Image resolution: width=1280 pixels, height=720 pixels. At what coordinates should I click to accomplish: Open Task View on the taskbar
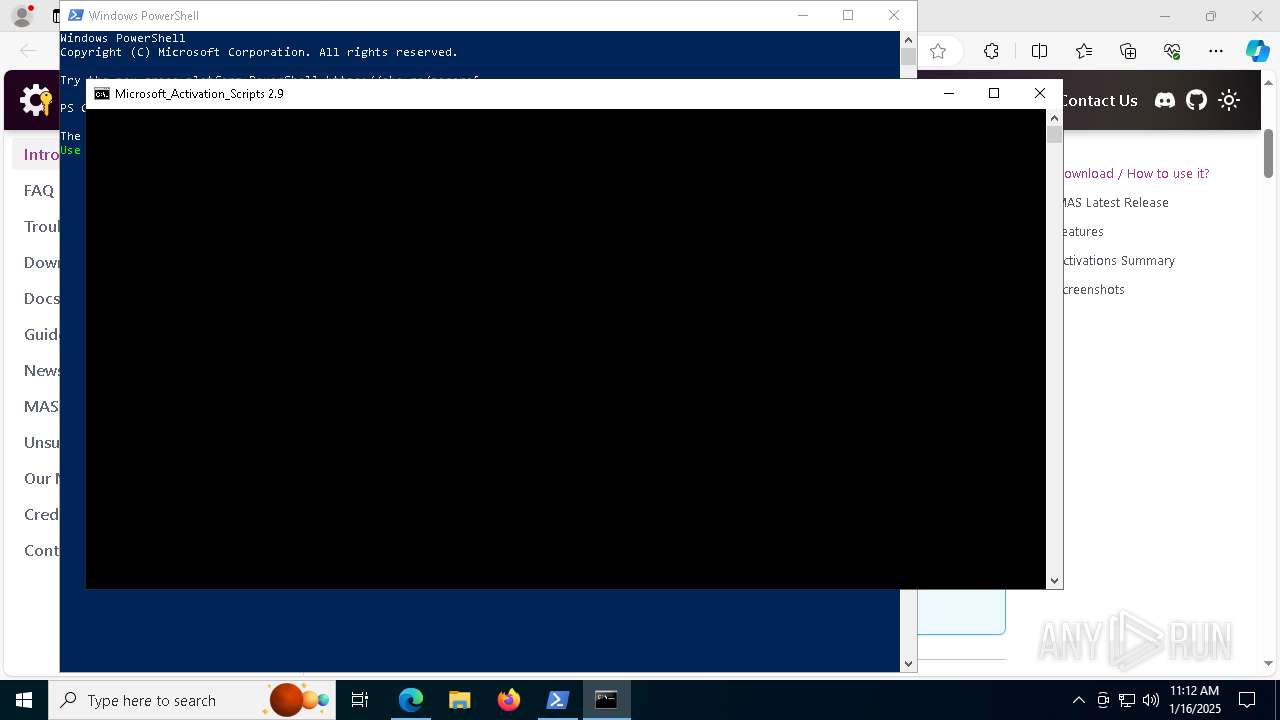click(360, 700)
